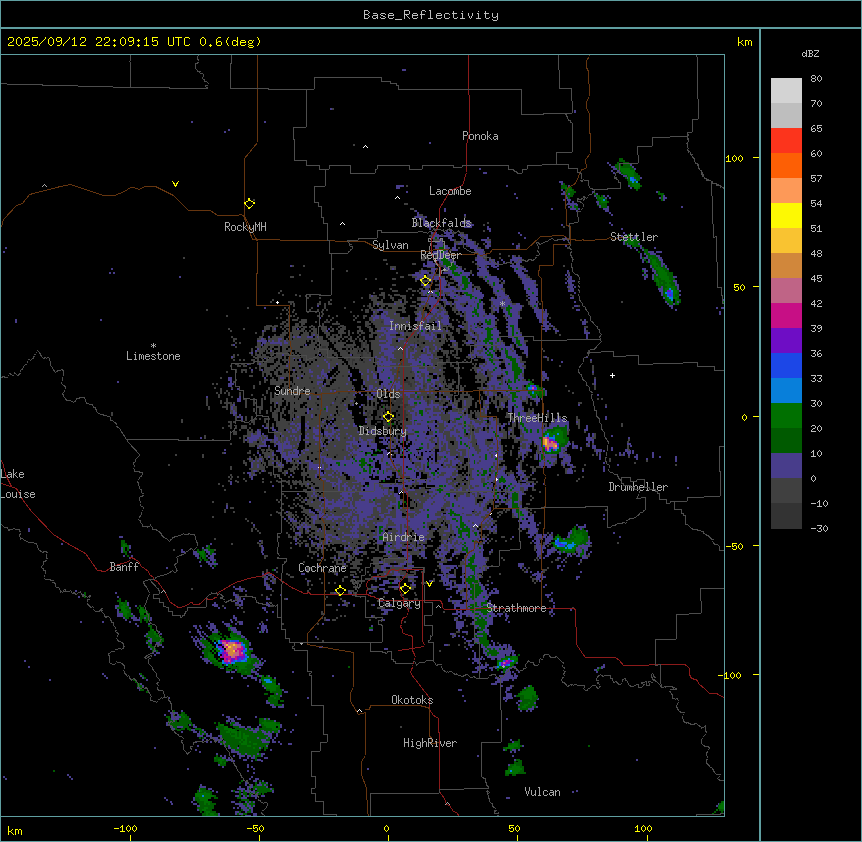
Task: Select the Sundre label
Action: [x=292, y=391]
